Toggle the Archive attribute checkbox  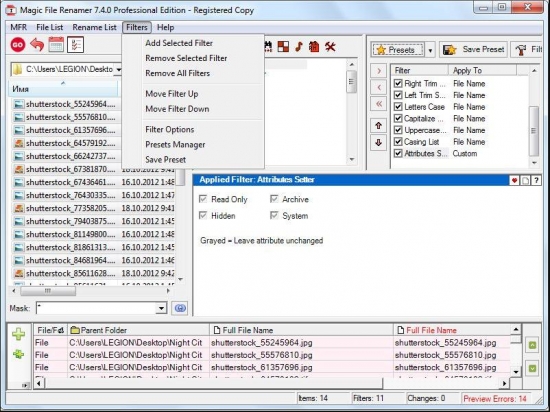tap(274, 199)
